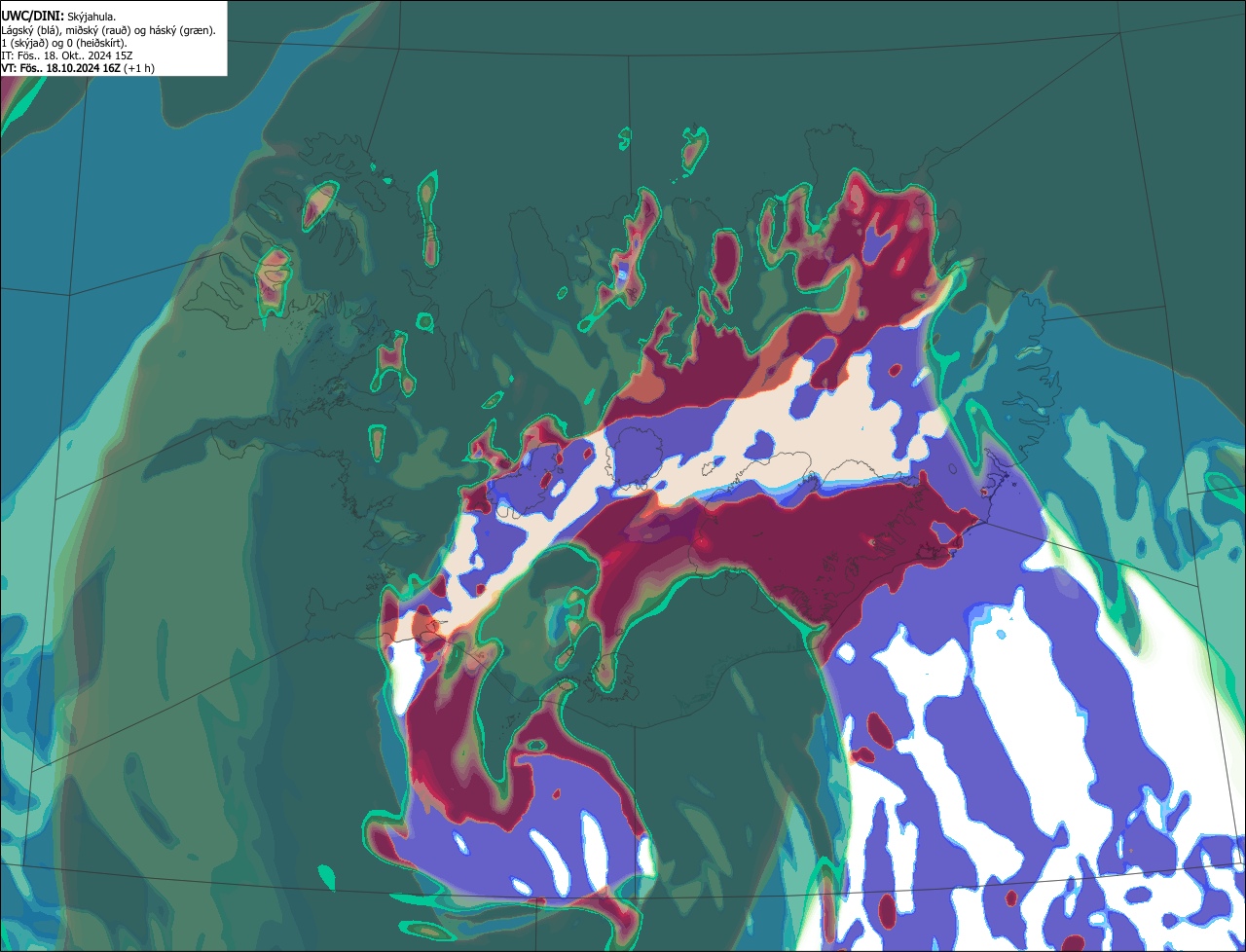Click the "1 (skýjað) og 0 (heiðskírt)." line

64,43
